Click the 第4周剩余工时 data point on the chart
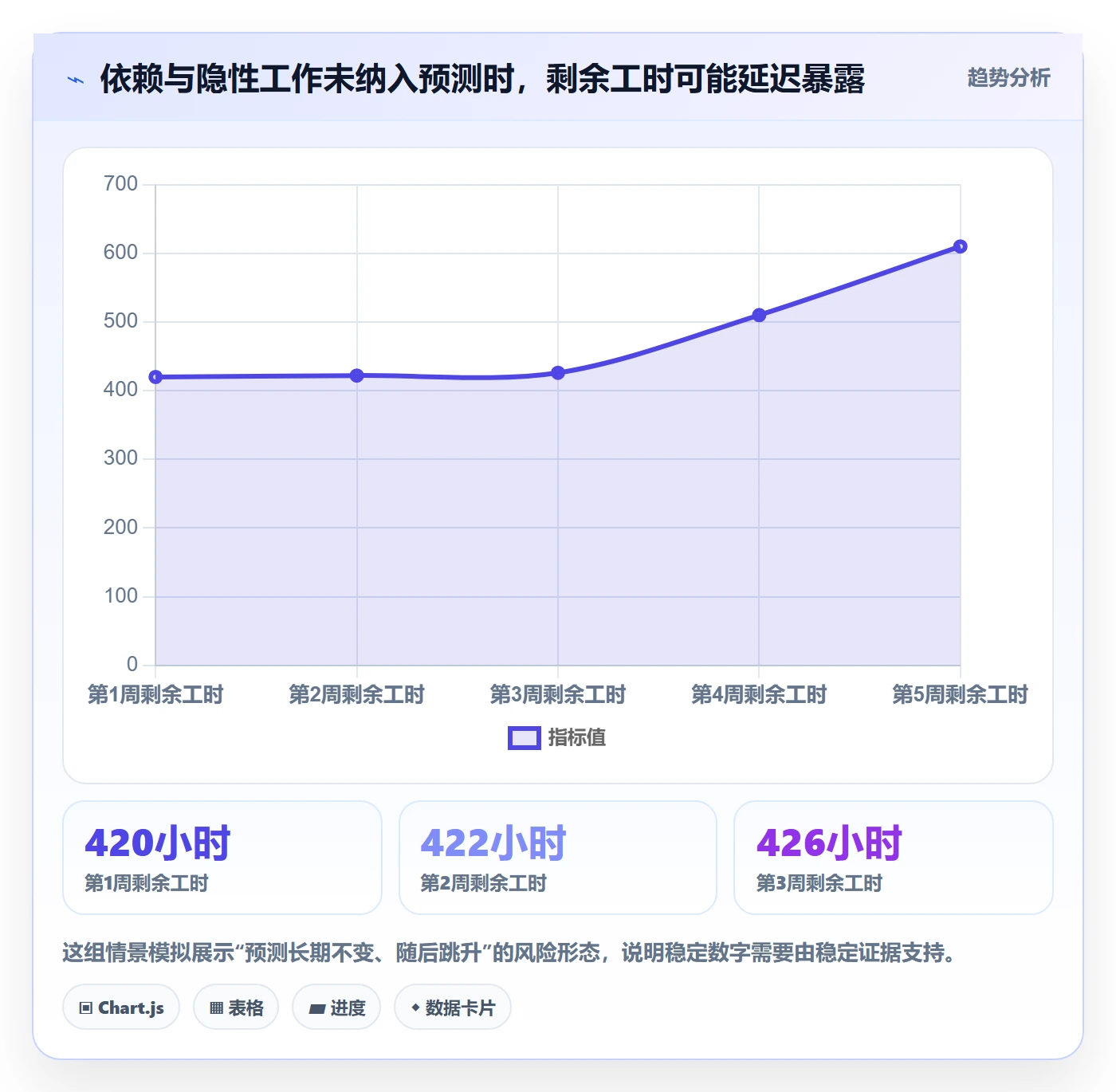The height and width of the screenshot is (1092, 1116). [759, 315]
